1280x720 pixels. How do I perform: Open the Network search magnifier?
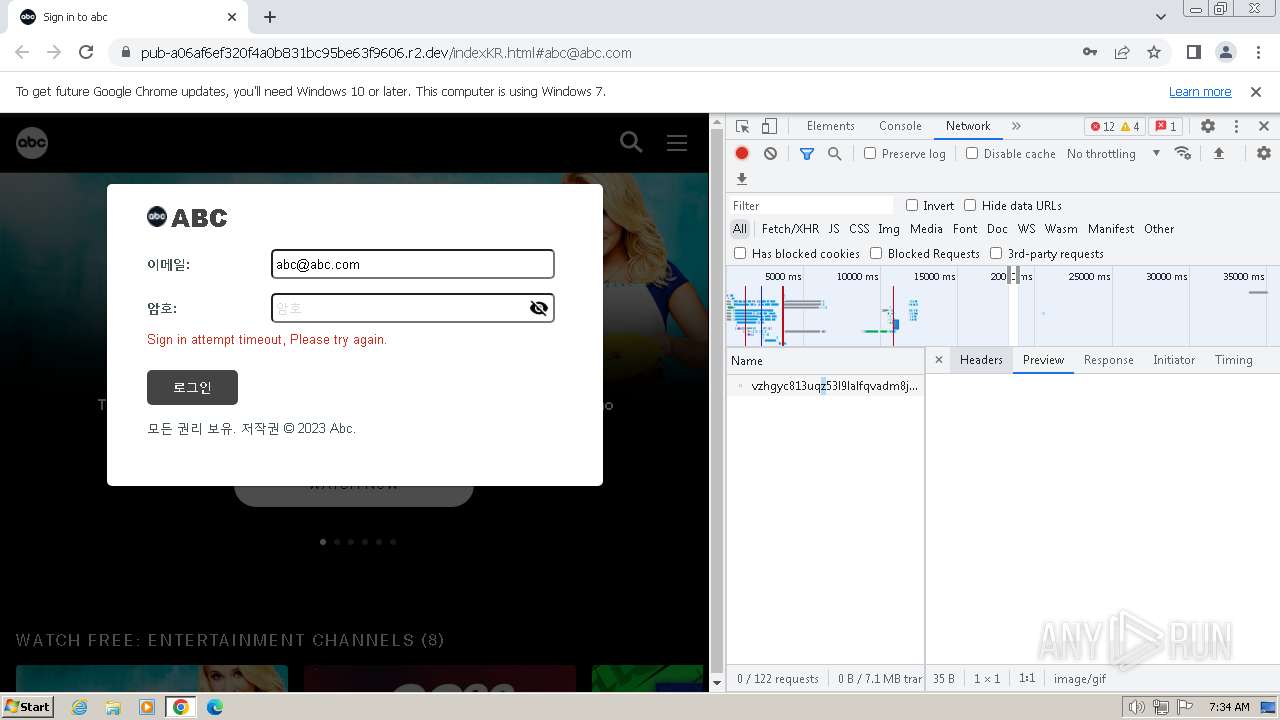pos(834,153)
